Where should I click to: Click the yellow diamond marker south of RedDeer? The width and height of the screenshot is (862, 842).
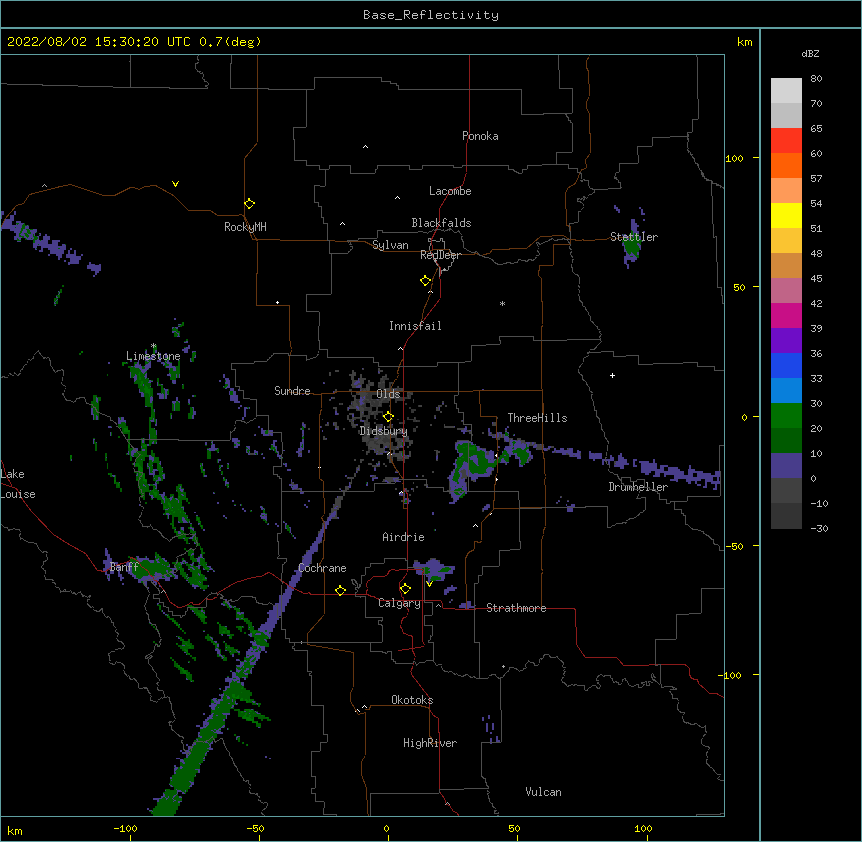coord(425,280)
